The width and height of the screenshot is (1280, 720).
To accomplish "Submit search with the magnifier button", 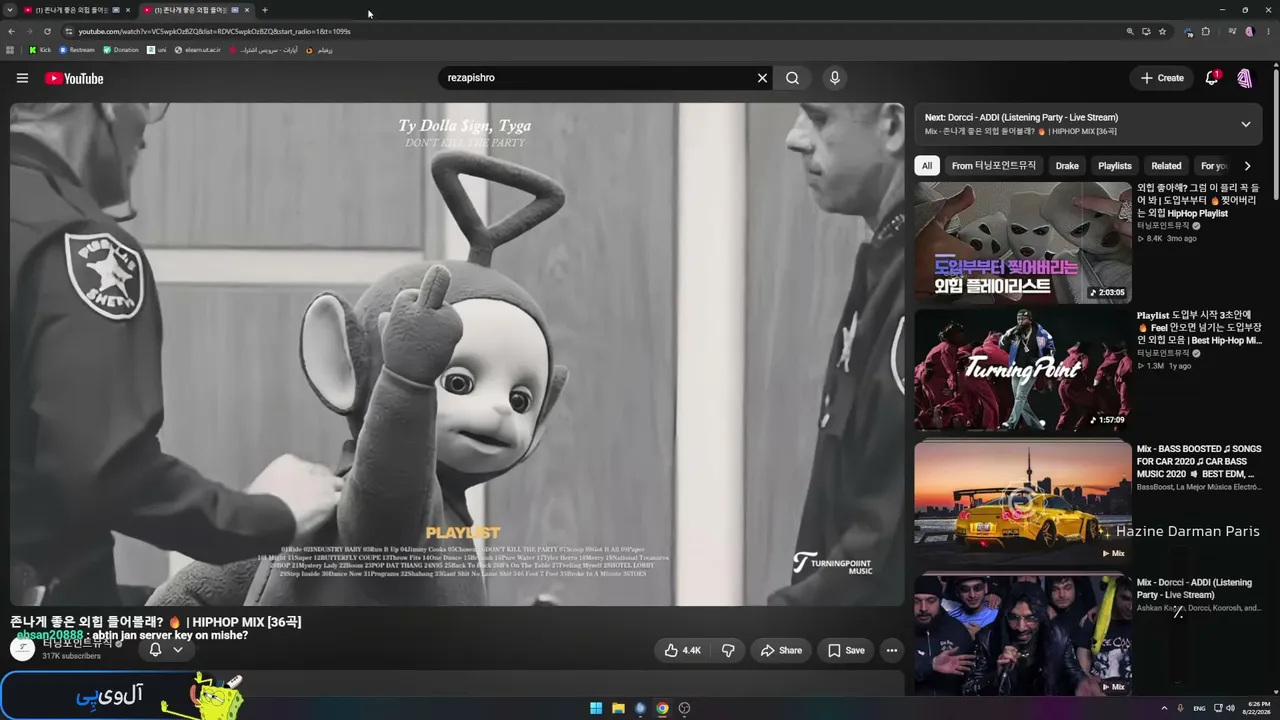I will click(x=792, y=78).
